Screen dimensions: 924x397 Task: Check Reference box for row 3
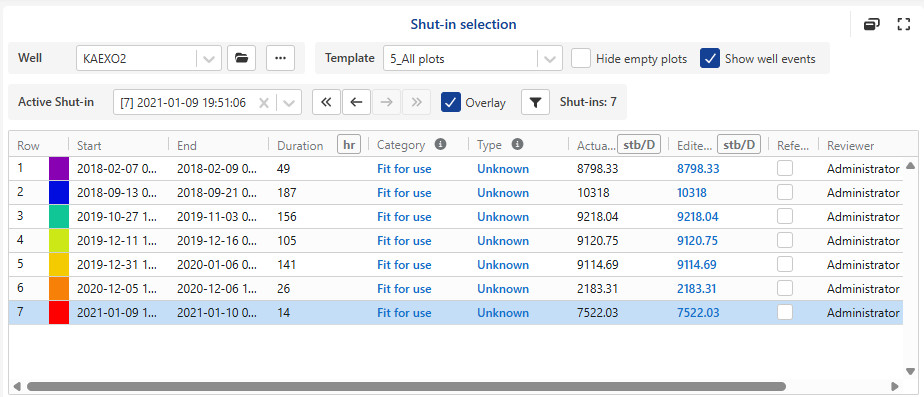(784, 217)
